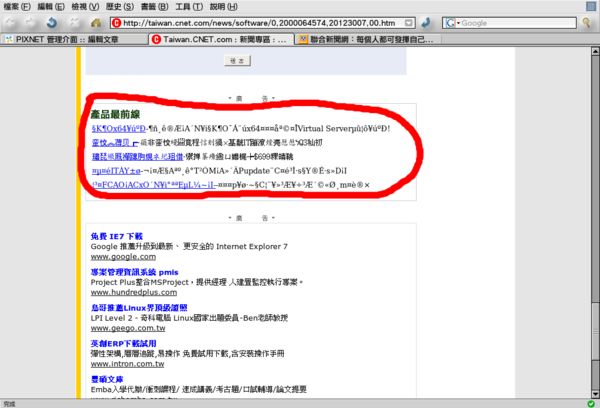Click the CNET favicon in address bar
The height and width of the screenshot is (408, 600).
tap(116, 23)
